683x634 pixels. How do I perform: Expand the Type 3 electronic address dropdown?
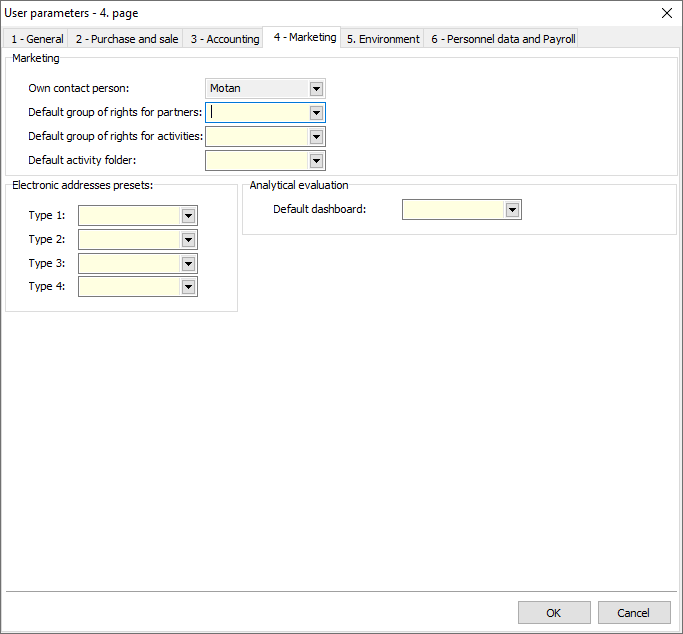click(x=188, y=264)
